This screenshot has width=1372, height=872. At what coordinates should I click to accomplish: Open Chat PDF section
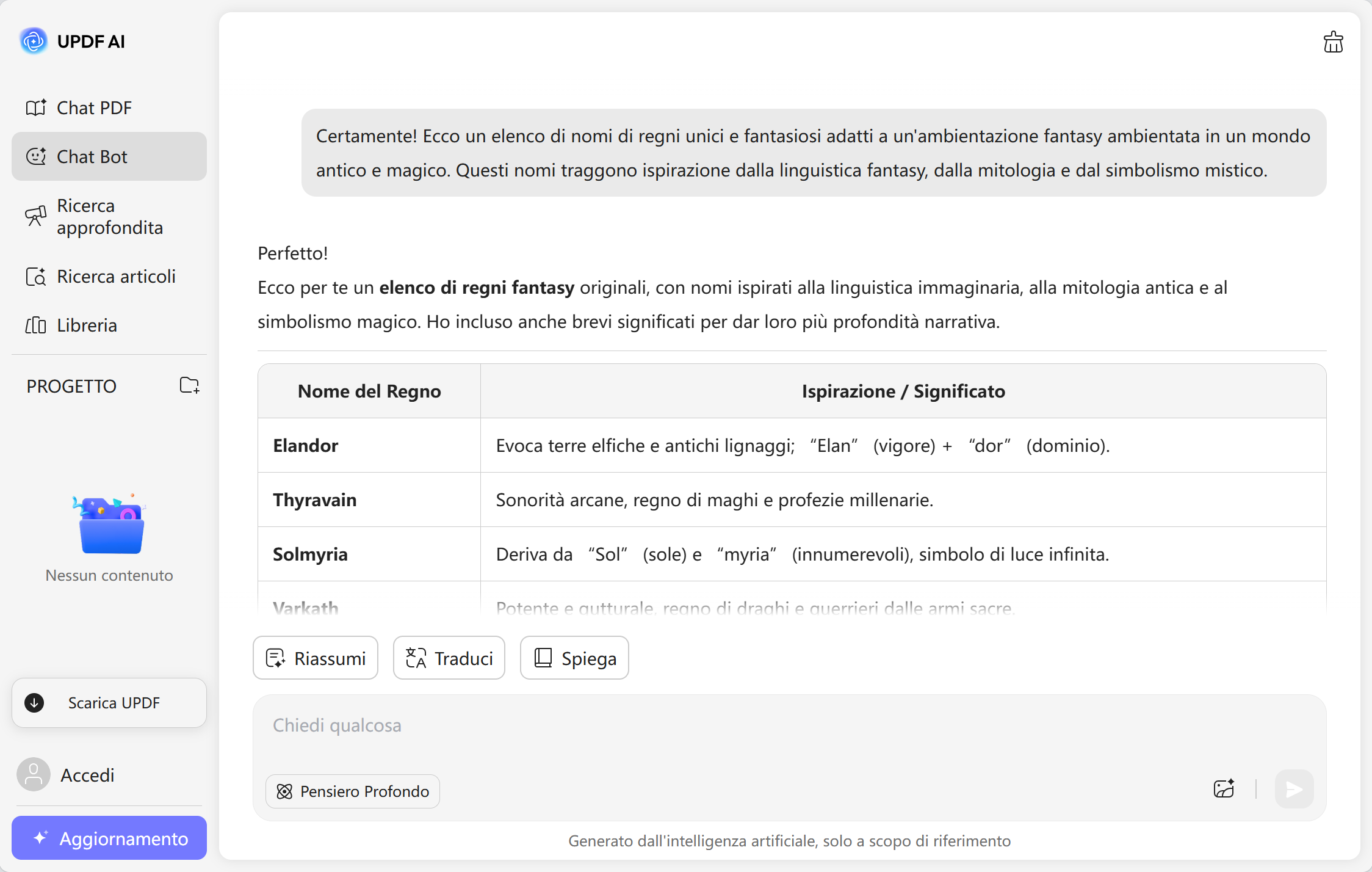click(94, 108)
